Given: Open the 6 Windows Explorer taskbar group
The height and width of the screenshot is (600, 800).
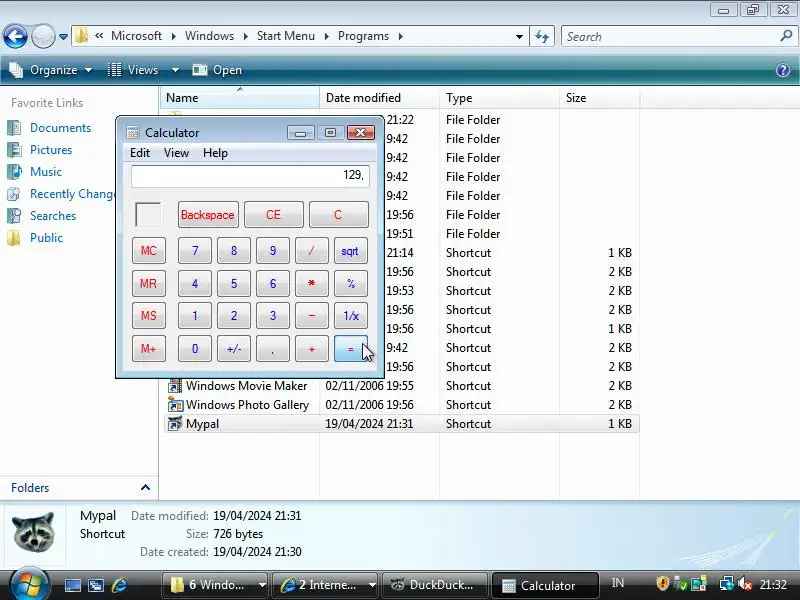Looking at the screenshot, I should (x=216, y=585).
